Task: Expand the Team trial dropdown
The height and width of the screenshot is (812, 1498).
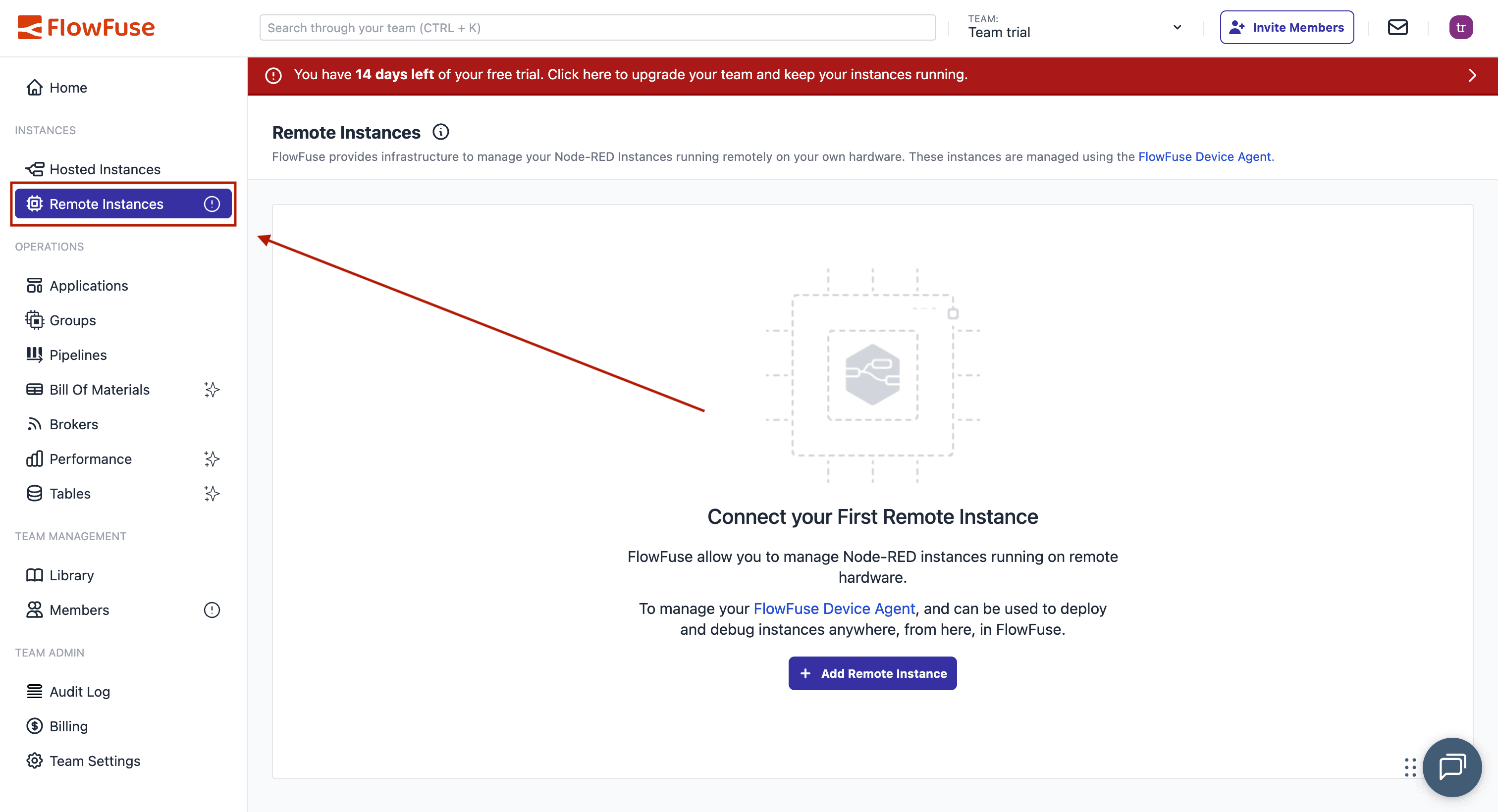Action: click(x=1177, y=27)
